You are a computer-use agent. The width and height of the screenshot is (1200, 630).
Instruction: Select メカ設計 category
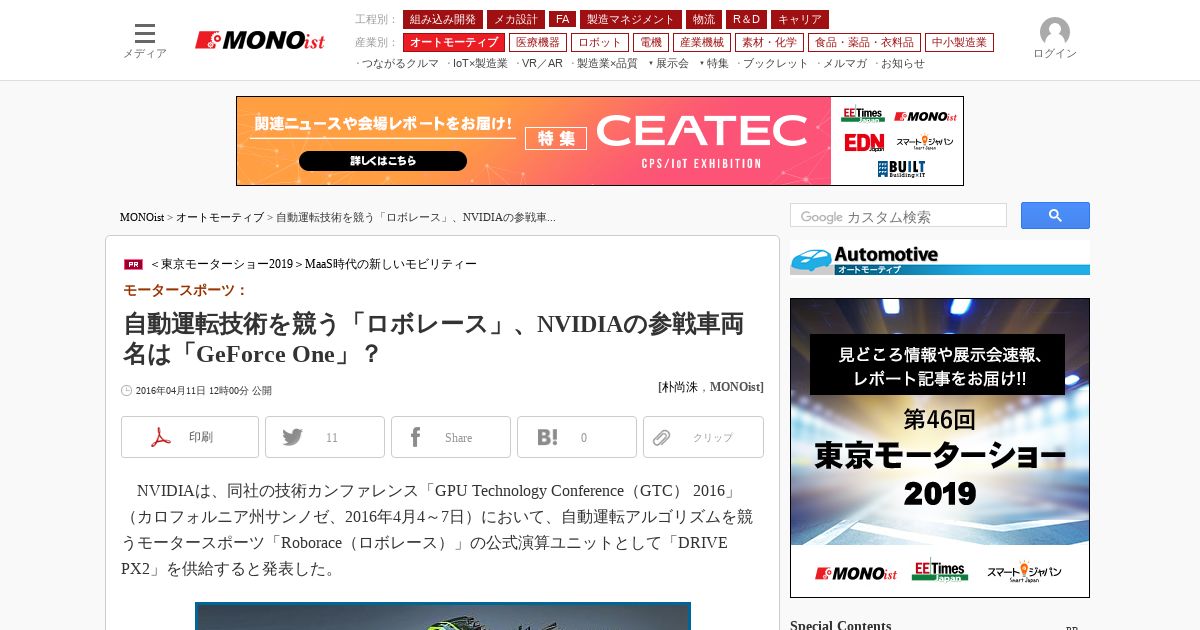[516, 19]
